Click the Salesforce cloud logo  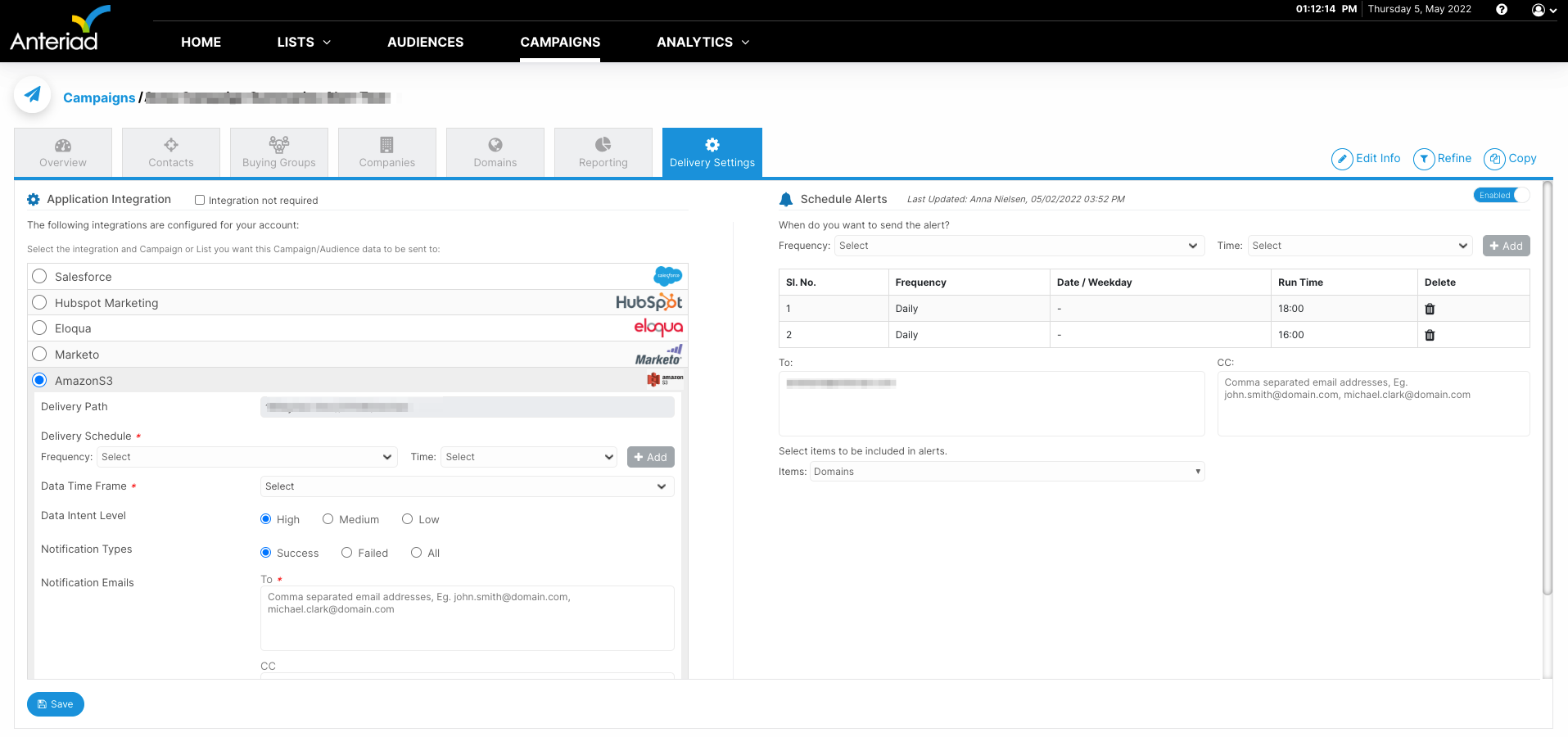point(668,276)
